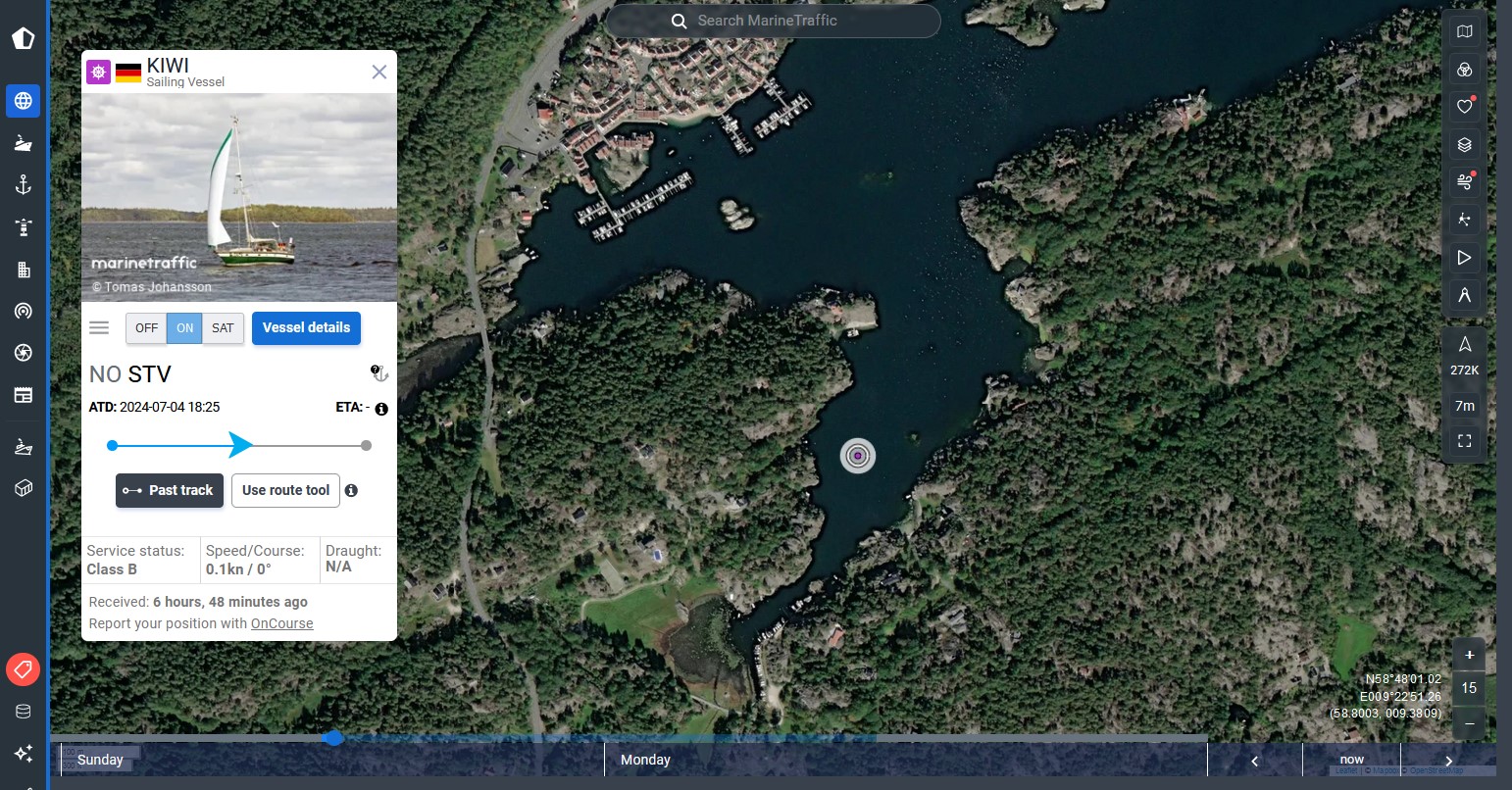The image size is (1512, 790).
Task: Open the wind weather layer icon
Action: coord(1464,182)
